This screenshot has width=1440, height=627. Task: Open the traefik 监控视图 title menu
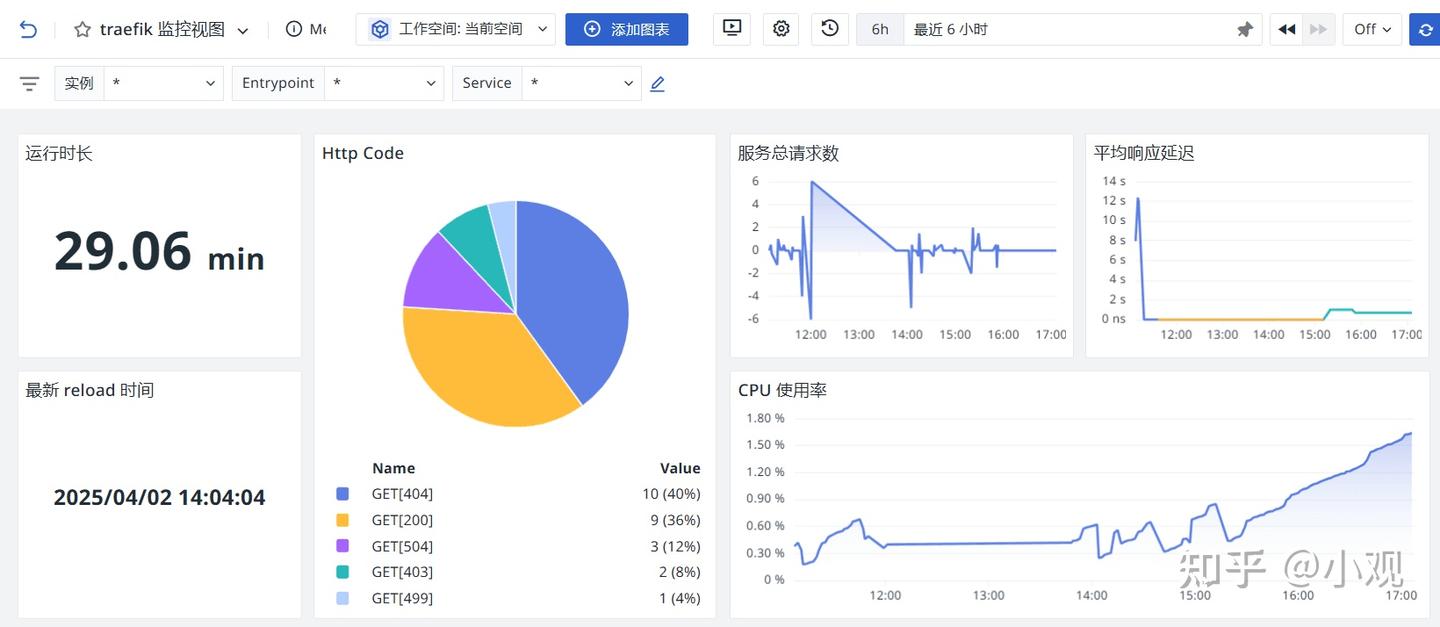click(242, 29)
